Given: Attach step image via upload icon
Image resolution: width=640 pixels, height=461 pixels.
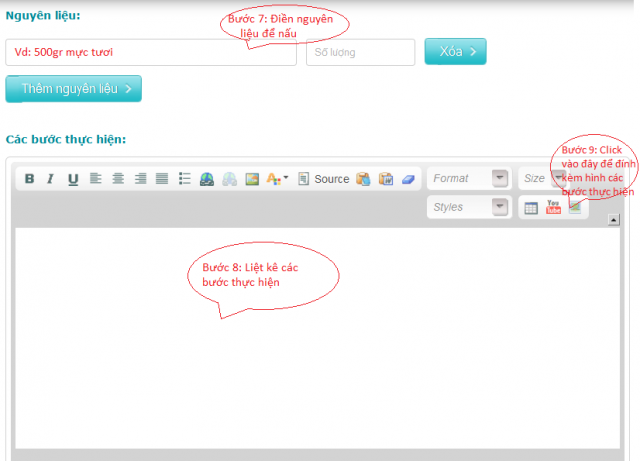Looking at the screenshot, I should coord(575,207).
